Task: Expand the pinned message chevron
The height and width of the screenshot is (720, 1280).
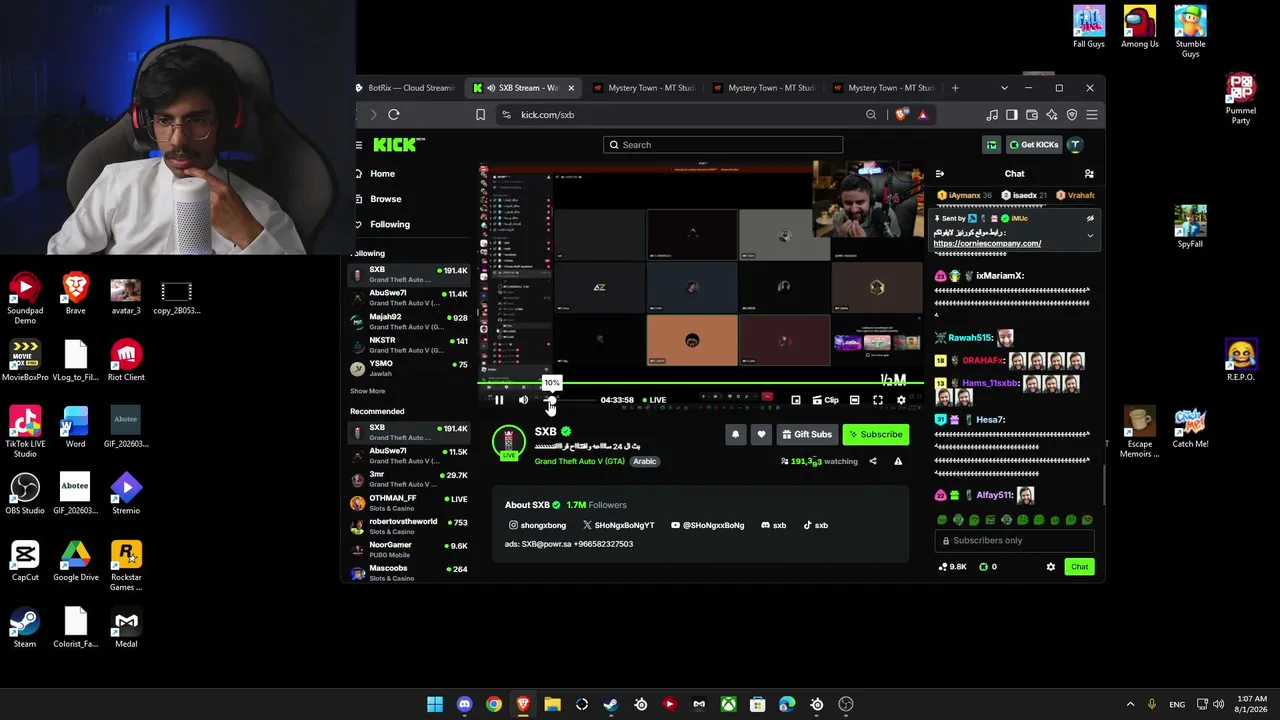Action: (x=1090, y=236)
